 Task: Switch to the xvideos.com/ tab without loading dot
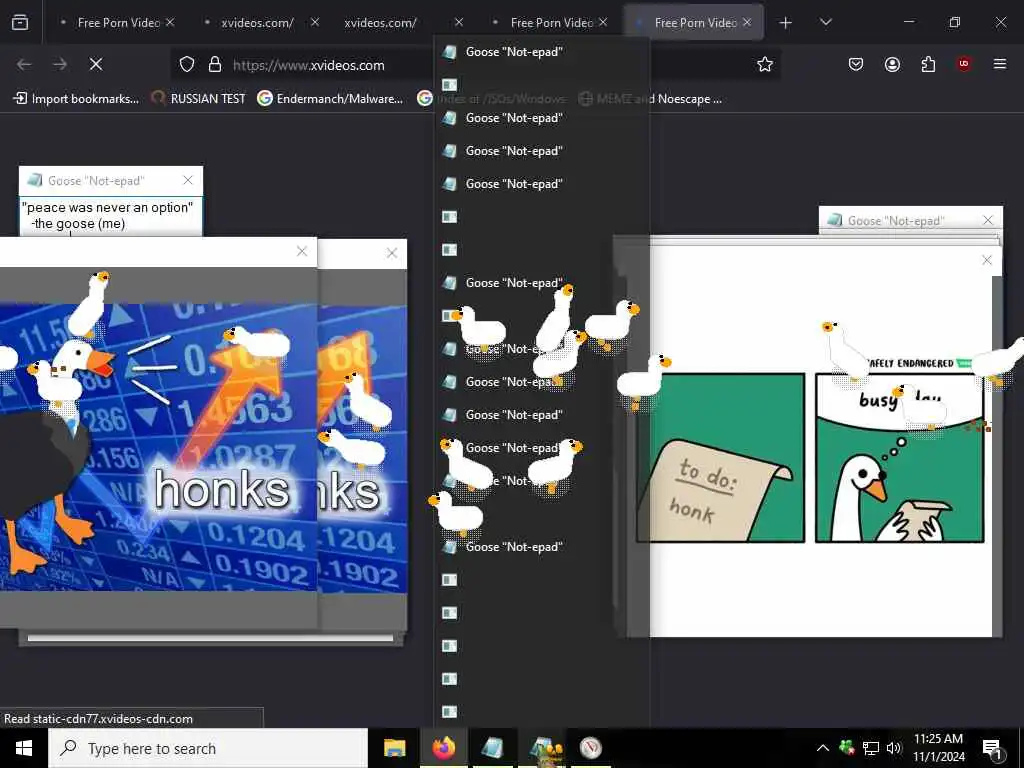click(381, 23)
